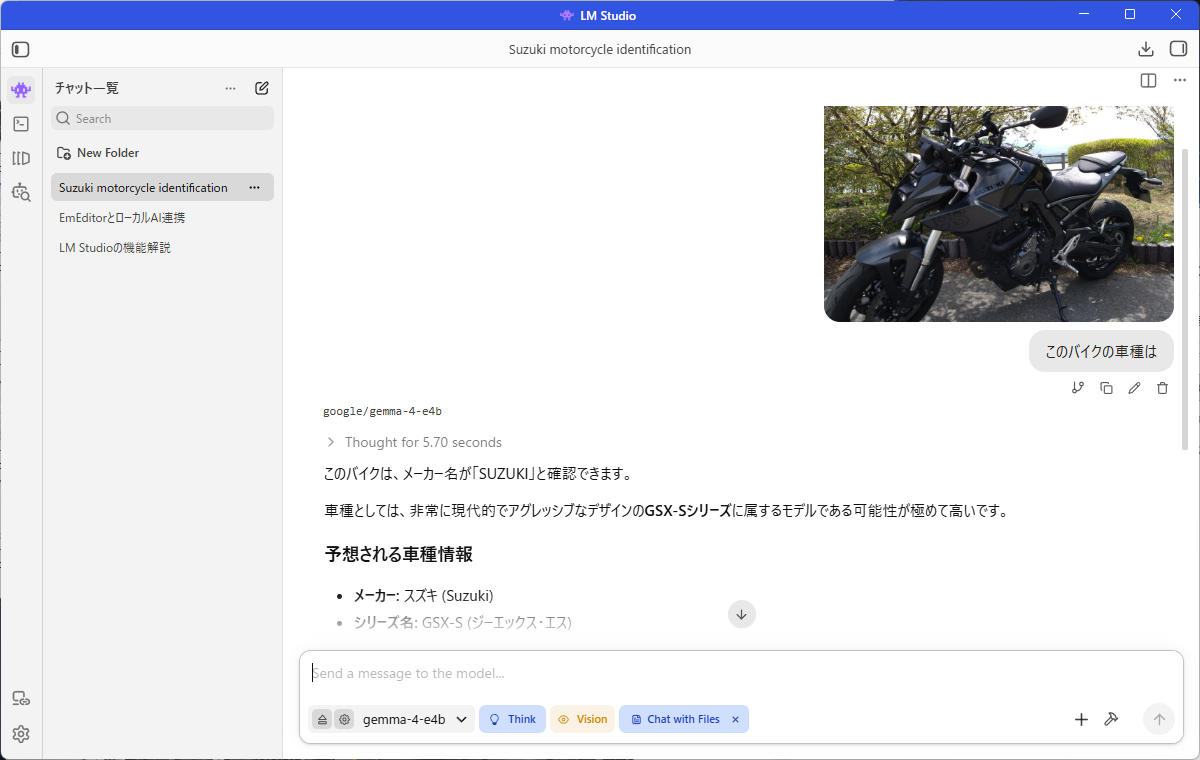Open the LM Link icon in the sidebar bottom

tap(21, 699)
